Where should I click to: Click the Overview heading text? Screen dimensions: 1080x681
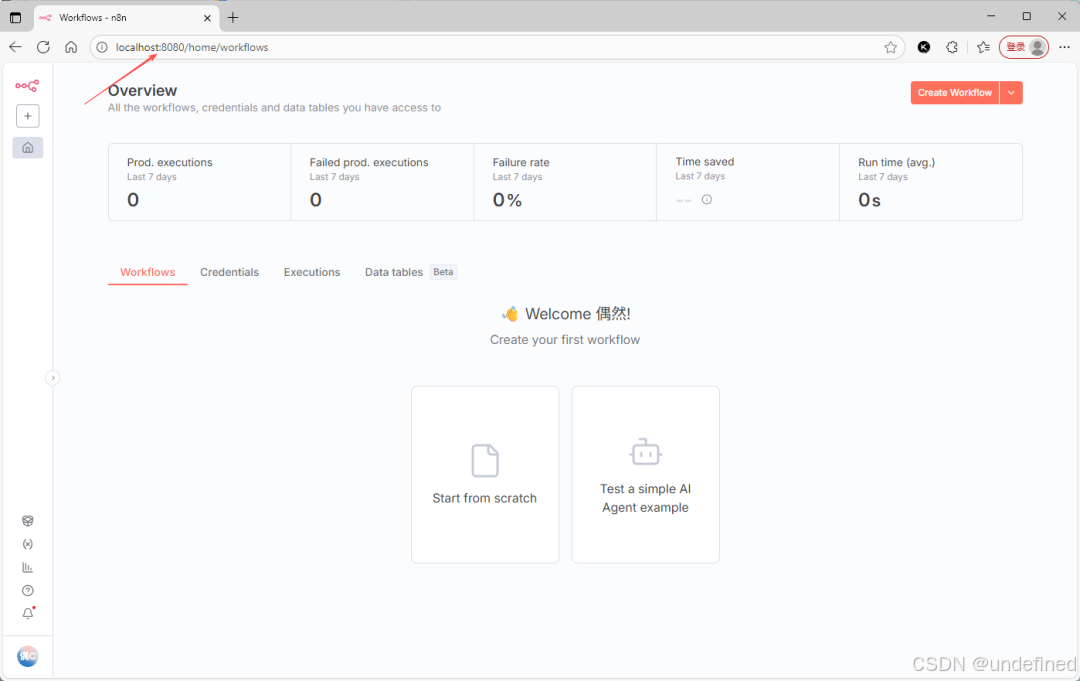[x=143, y=90]
